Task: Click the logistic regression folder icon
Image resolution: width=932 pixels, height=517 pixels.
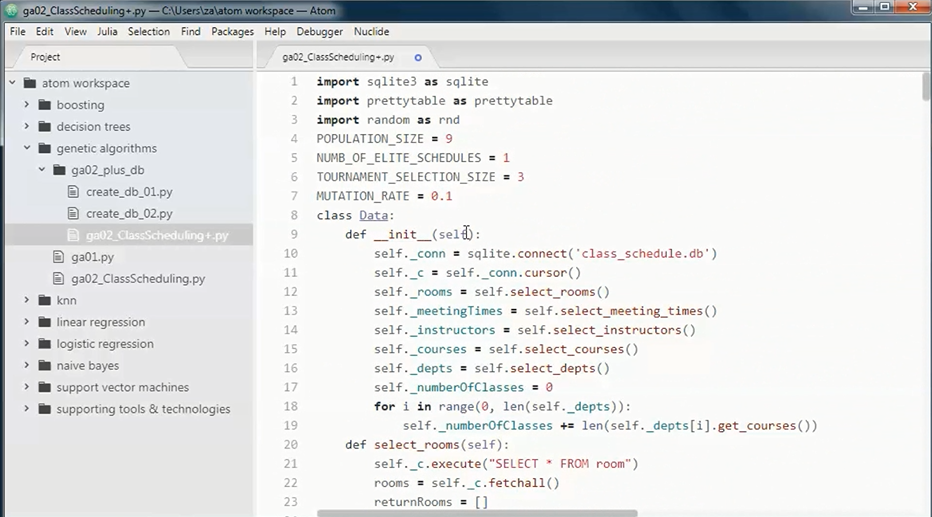Action: 45,343
